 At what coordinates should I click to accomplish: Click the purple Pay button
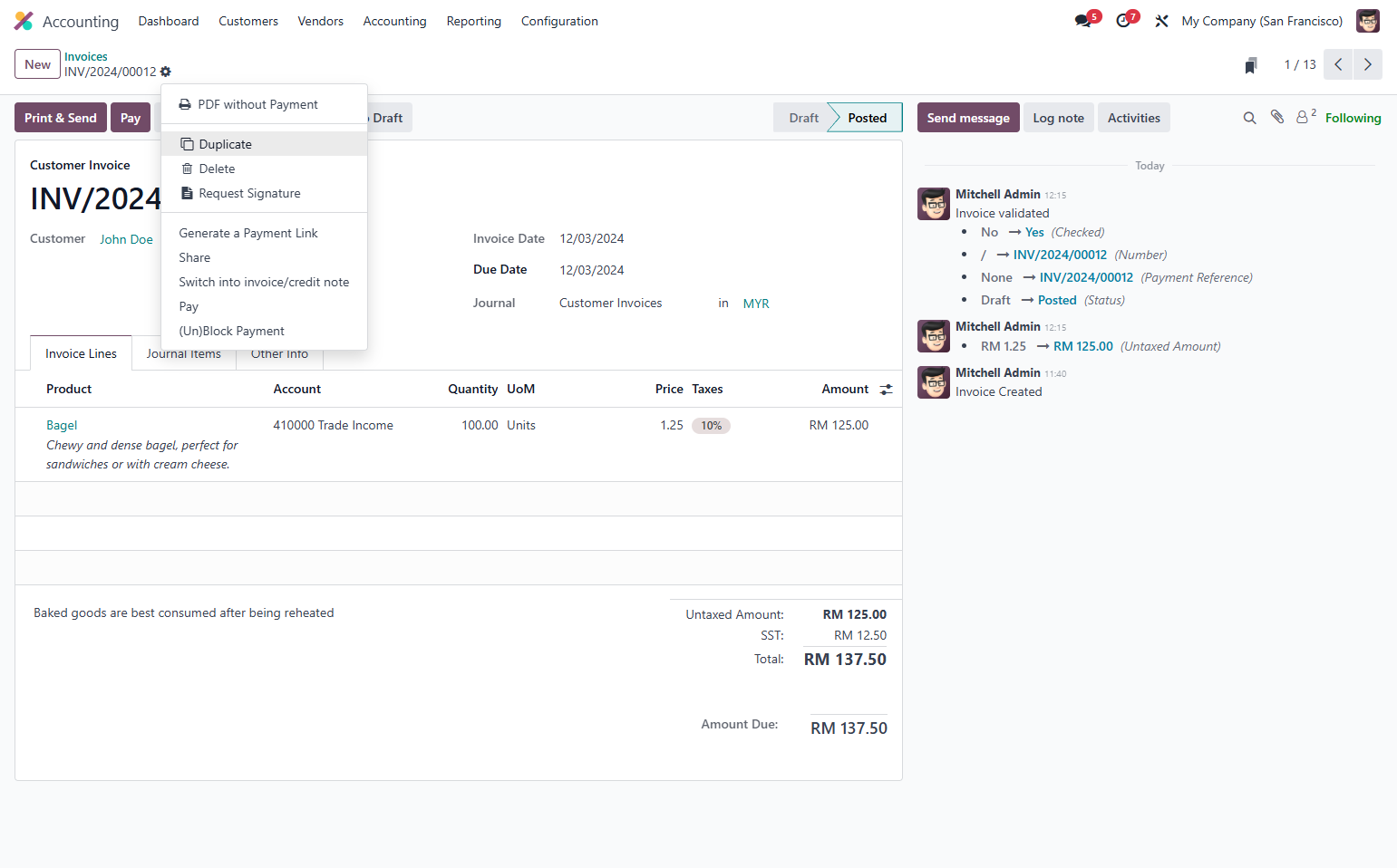click(131, 118)
